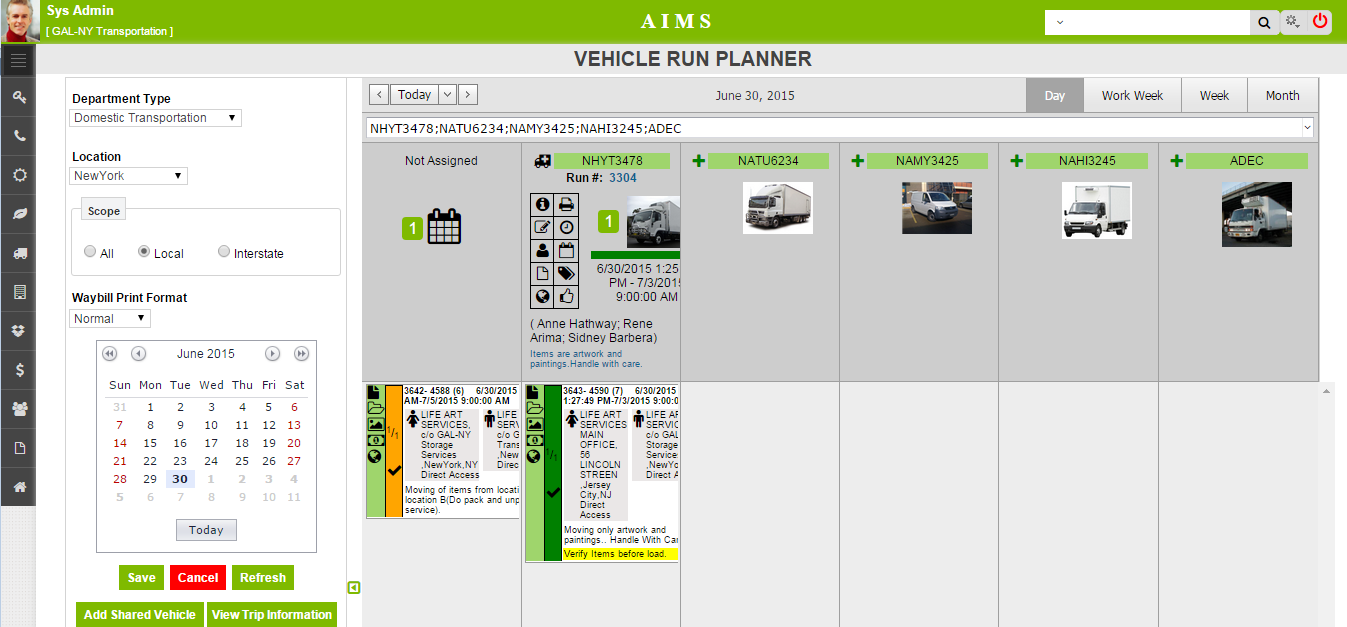Click the red power logout icon
Viewport: 1347px width, 627px height.
click(1320, 21)
